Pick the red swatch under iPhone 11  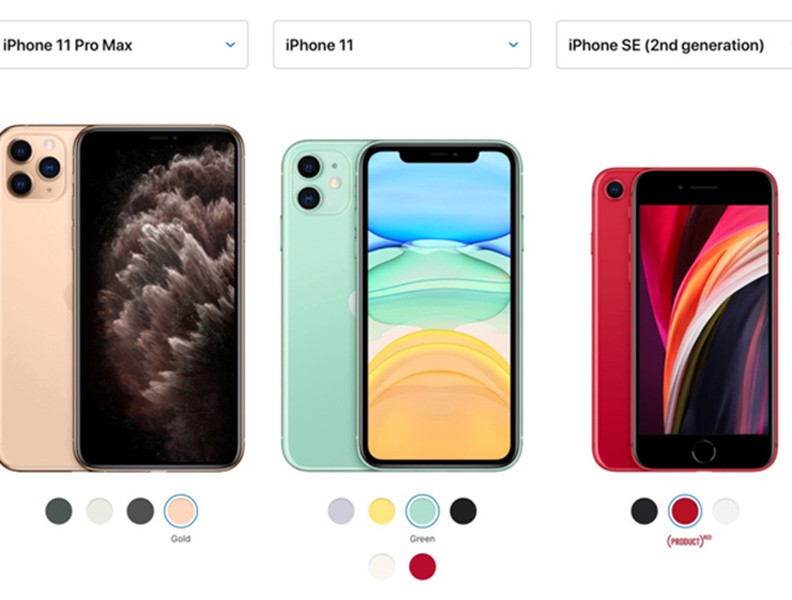point(422,566)
